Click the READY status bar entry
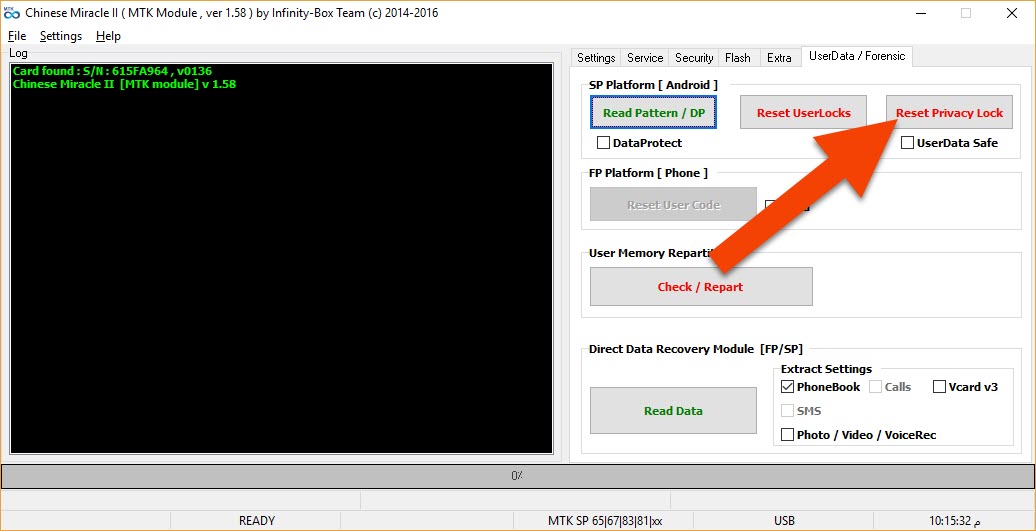Viewport: 1036px width, 531px height. [256, 520]
